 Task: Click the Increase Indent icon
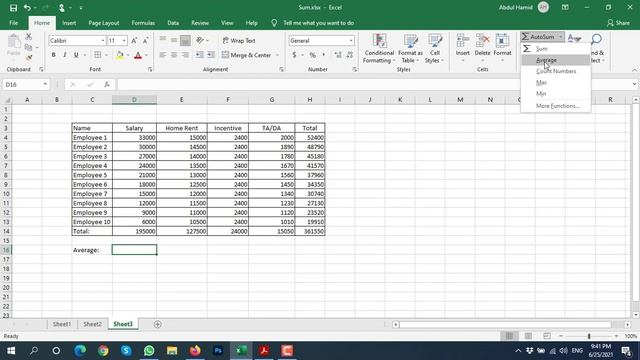(211, 55)
